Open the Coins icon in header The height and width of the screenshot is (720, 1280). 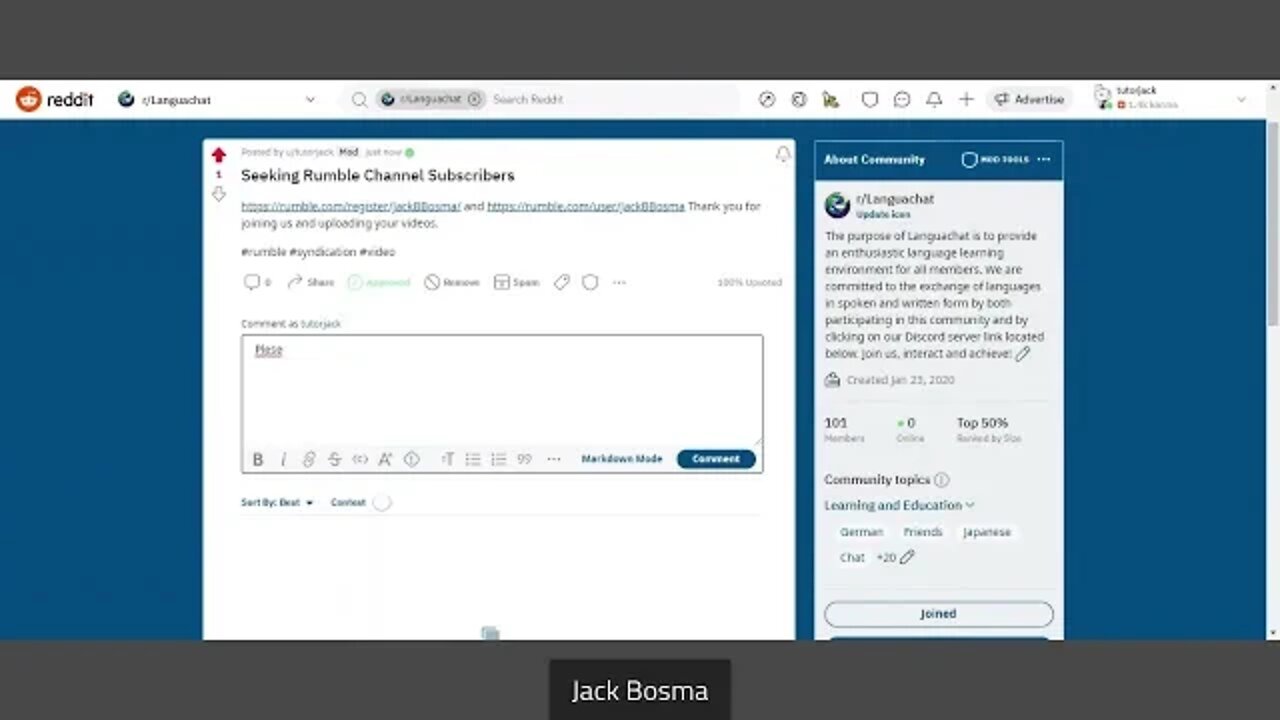tap(799, 99)
